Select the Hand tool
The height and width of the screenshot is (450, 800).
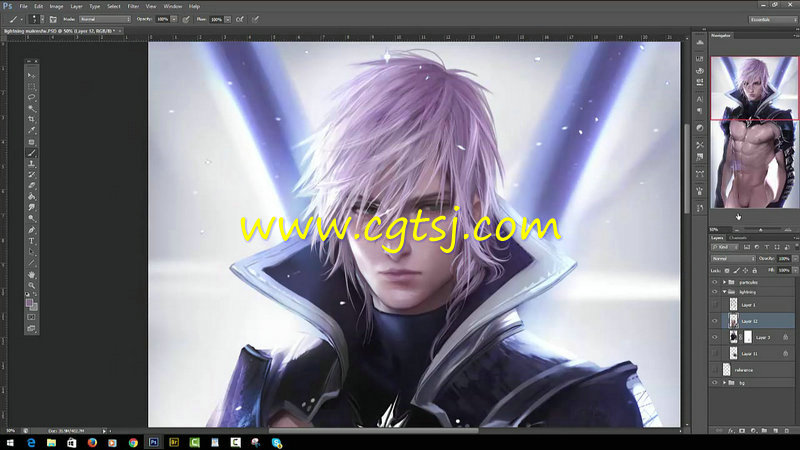click(x=32, y=275)
